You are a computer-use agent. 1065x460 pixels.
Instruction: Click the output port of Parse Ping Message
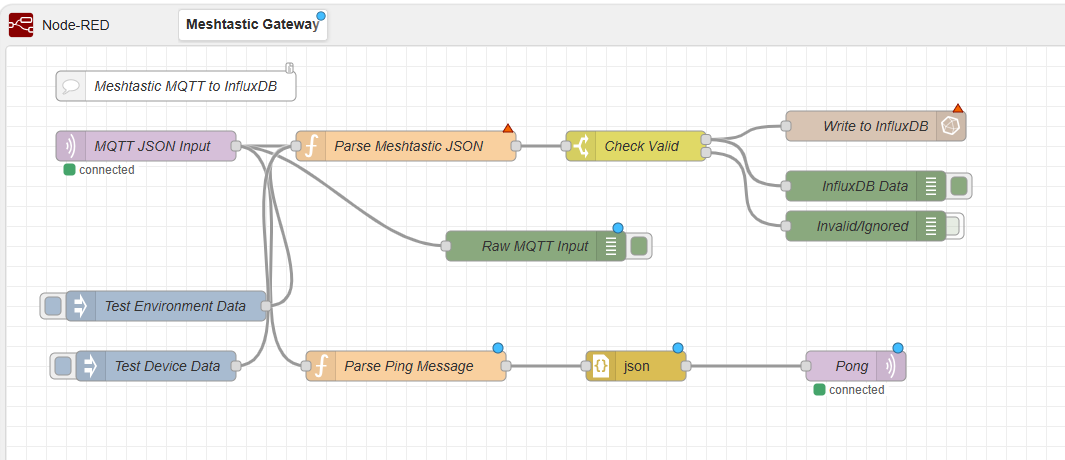[506, 366]
